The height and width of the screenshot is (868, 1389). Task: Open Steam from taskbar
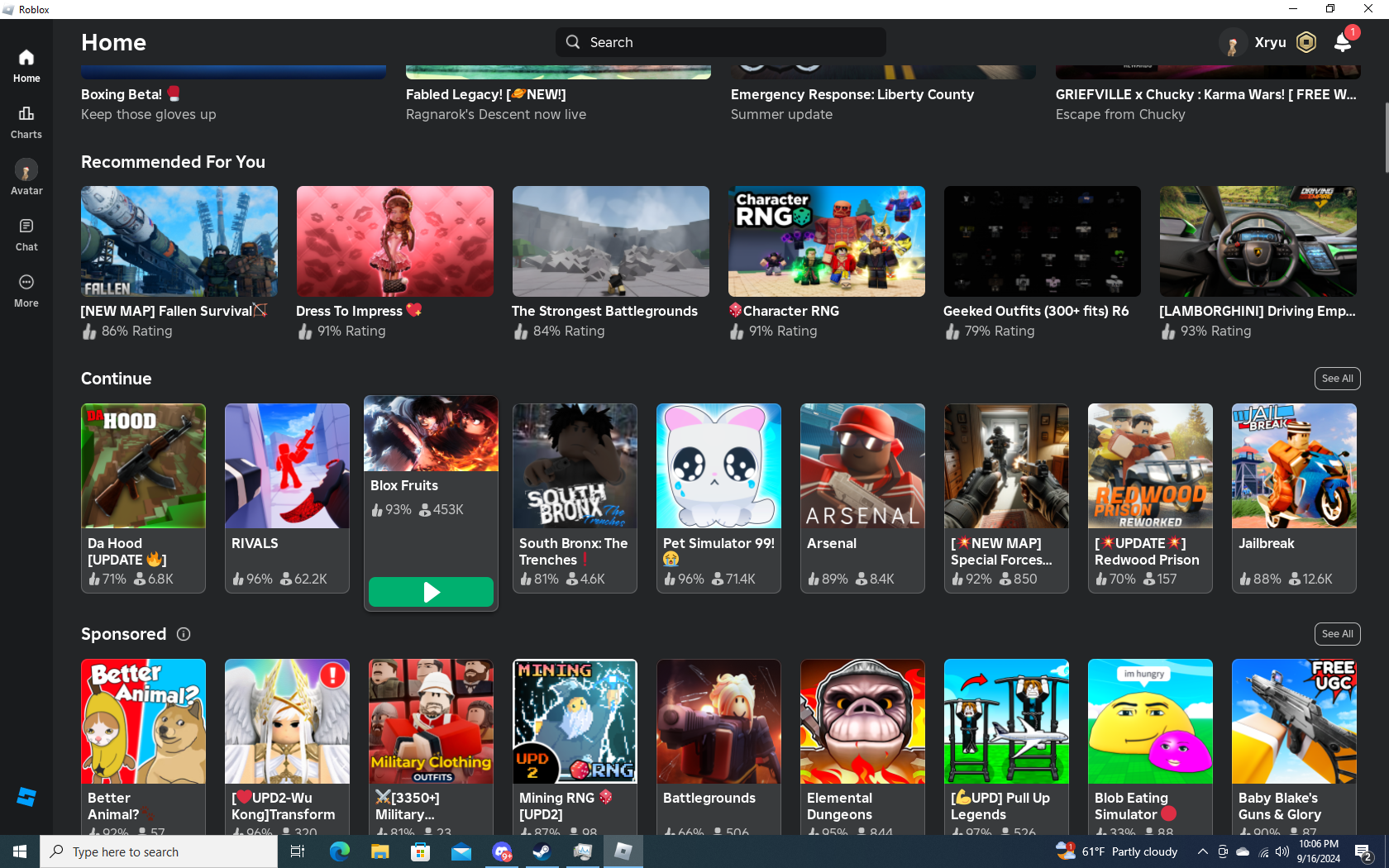[542, 851]
